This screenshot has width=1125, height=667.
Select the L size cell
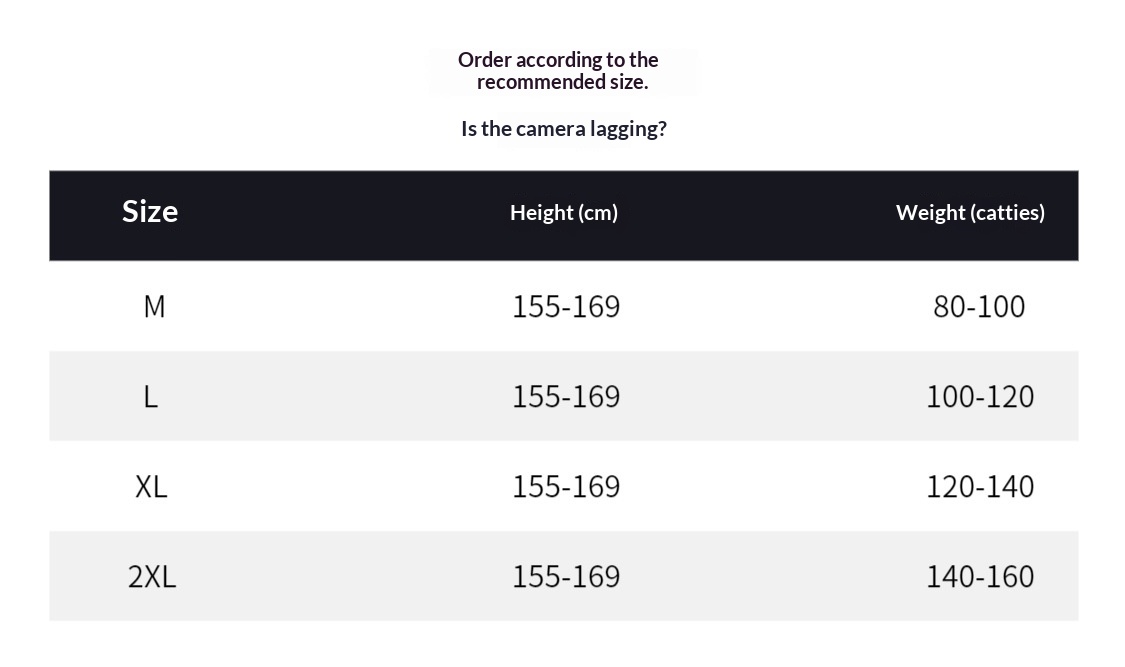(x=151, y=396)
